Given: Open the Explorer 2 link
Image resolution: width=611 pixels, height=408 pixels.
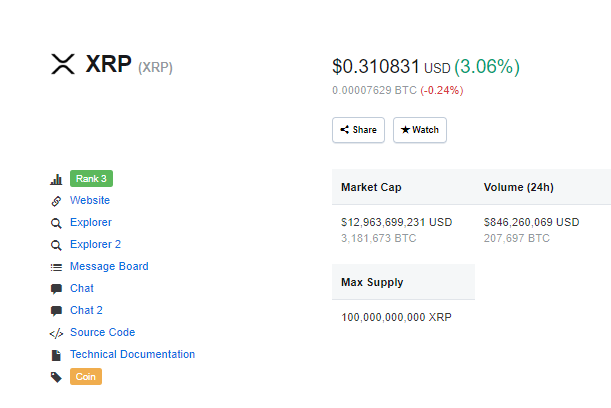Looking at the screenshot, I should pyautogui.click(x=95, y=244).
